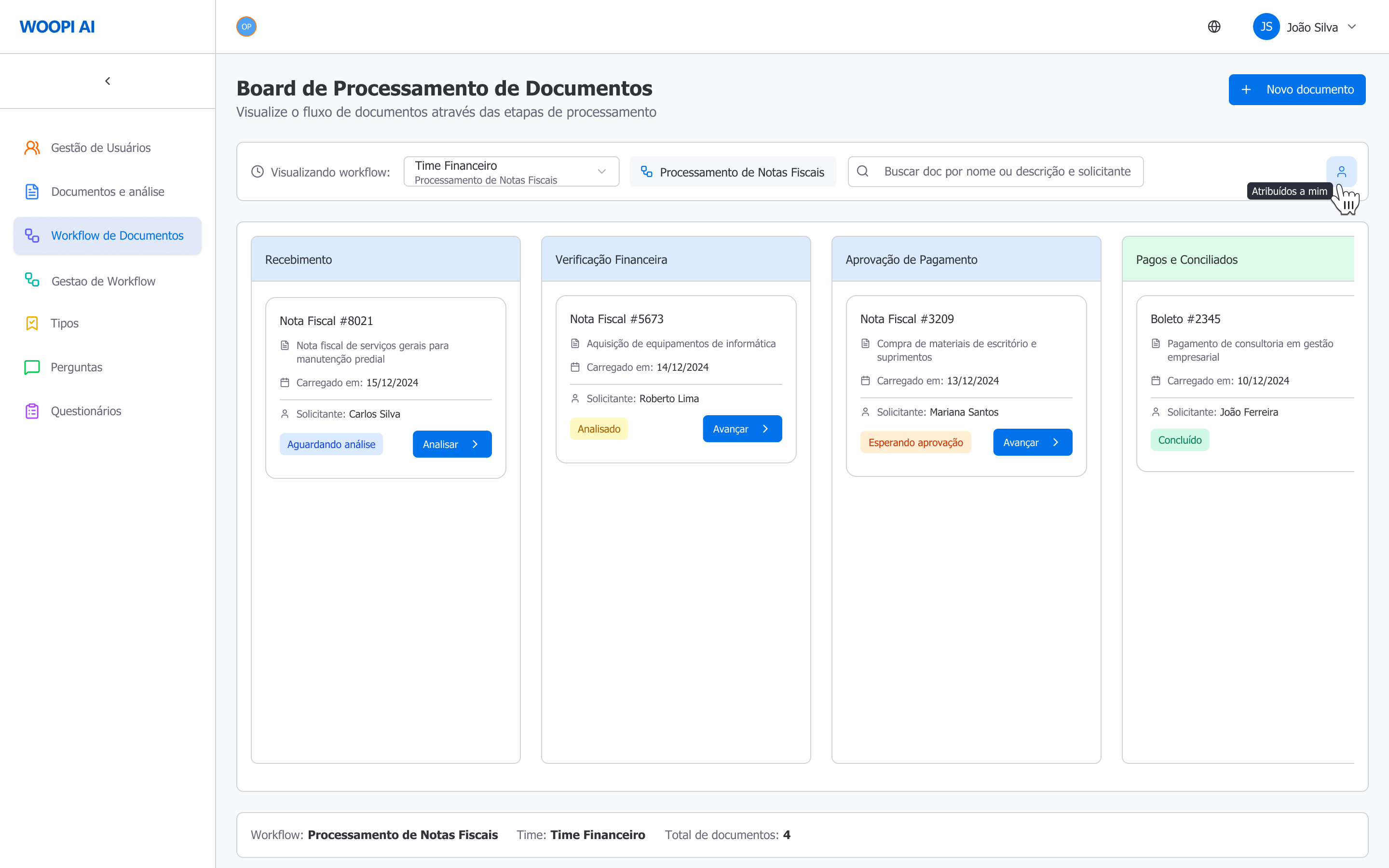Image resolution: width=1389 pixels, height=868 pixels.
Task: Click the Gestao de Workflow icon
Action: point(31,280)
